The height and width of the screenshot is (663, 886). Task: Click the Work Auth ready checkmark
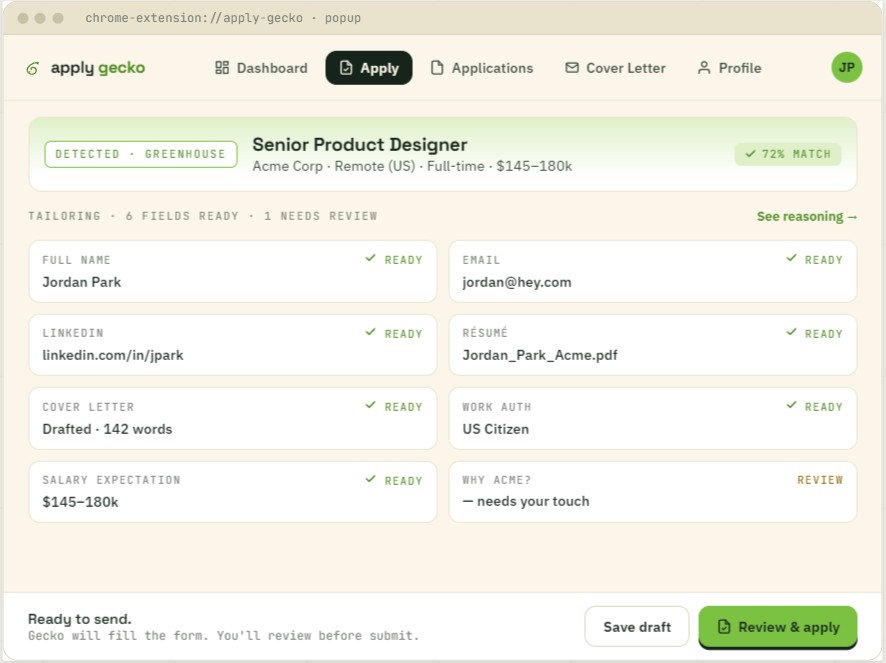click(791, 405)
